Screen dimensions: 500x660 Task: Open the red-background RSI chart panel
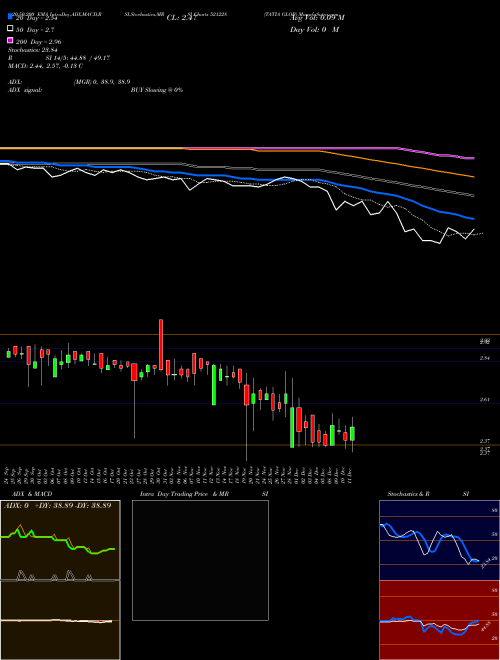[439, 620]
